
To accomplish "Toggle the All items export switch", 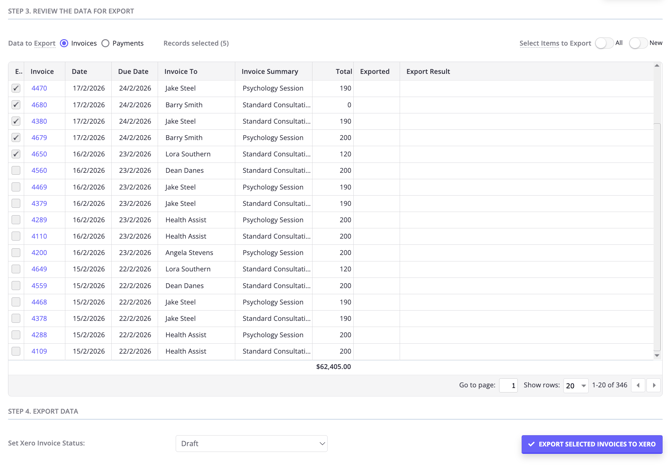I will pyautogui.click(x=603, y=43).
